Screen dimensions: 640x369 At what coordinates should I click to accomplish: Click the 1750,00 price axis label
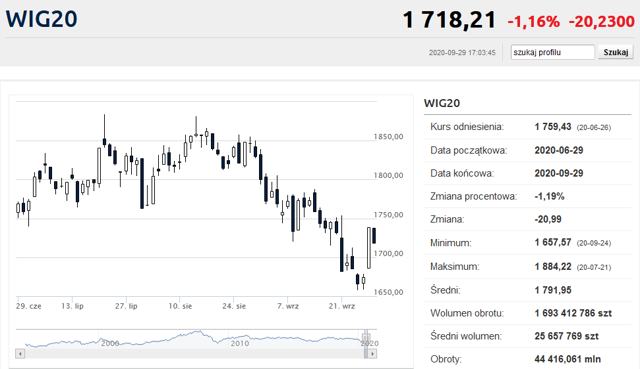[389, 215]
